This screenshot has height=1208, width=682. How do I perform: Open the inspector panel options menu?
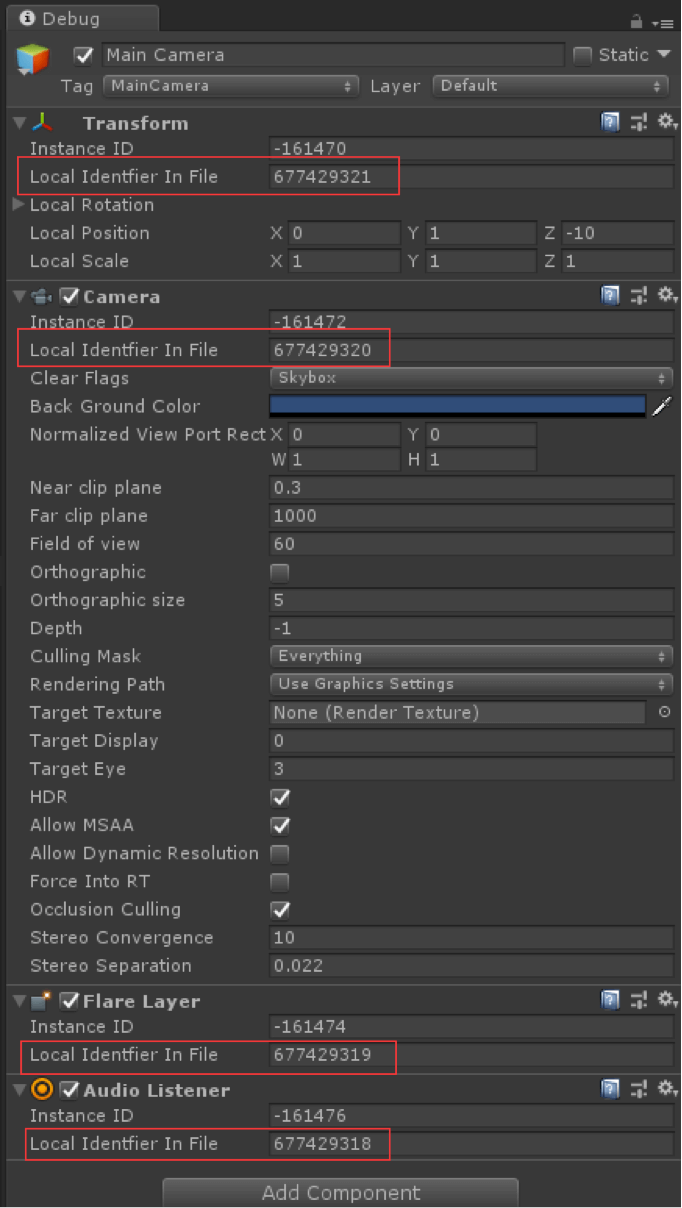tap(663, 22)
